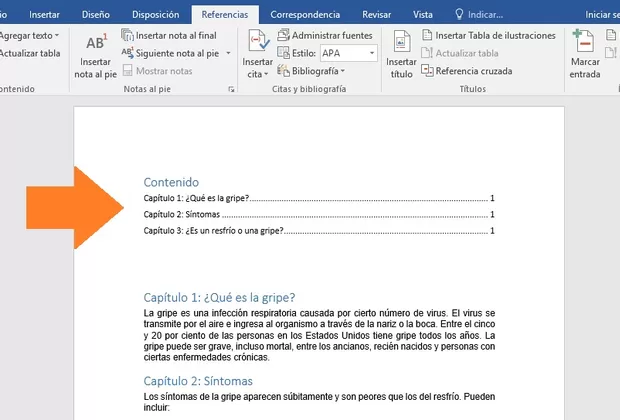Open the Notas al pie dialog launcher

coord(231,89)
